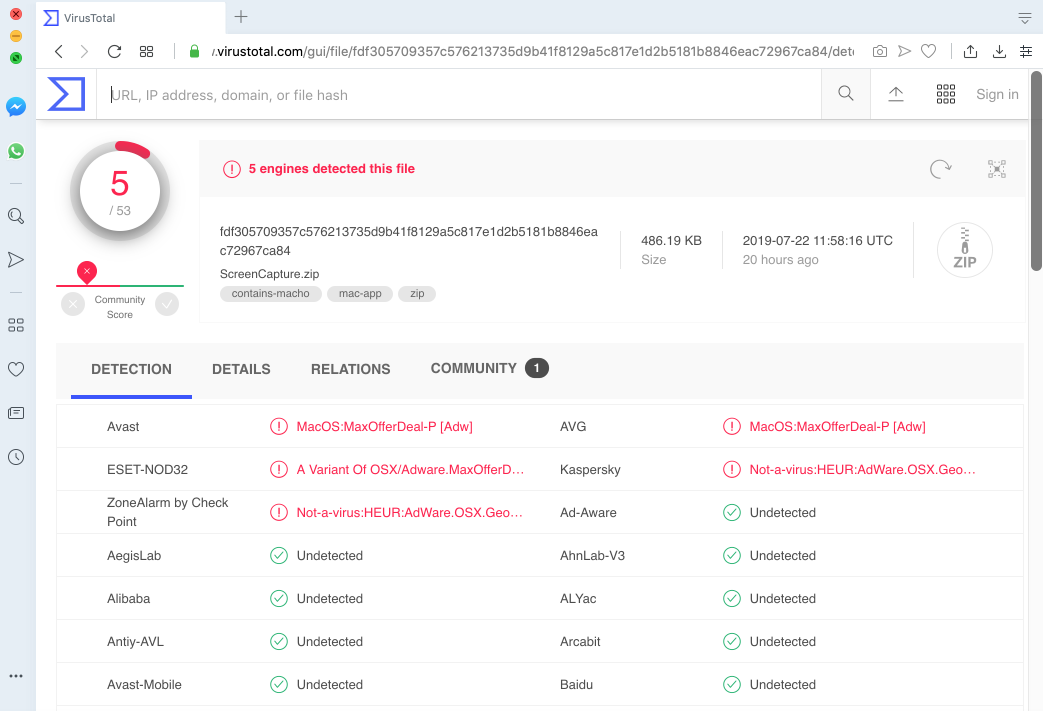1043x711 pixels.
Task: Click the 2019-07-22 11:58:16 UTC timestamp
Action: point(818,241)
